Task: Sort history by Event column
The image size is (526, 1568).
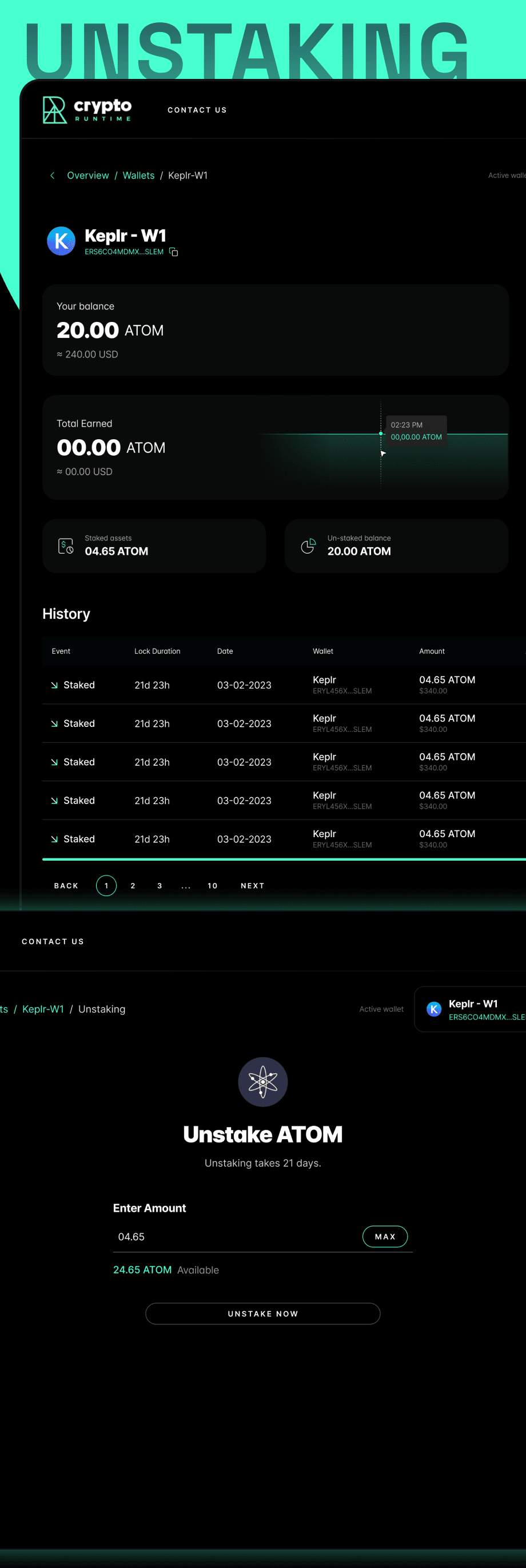Action: [61, 651]
